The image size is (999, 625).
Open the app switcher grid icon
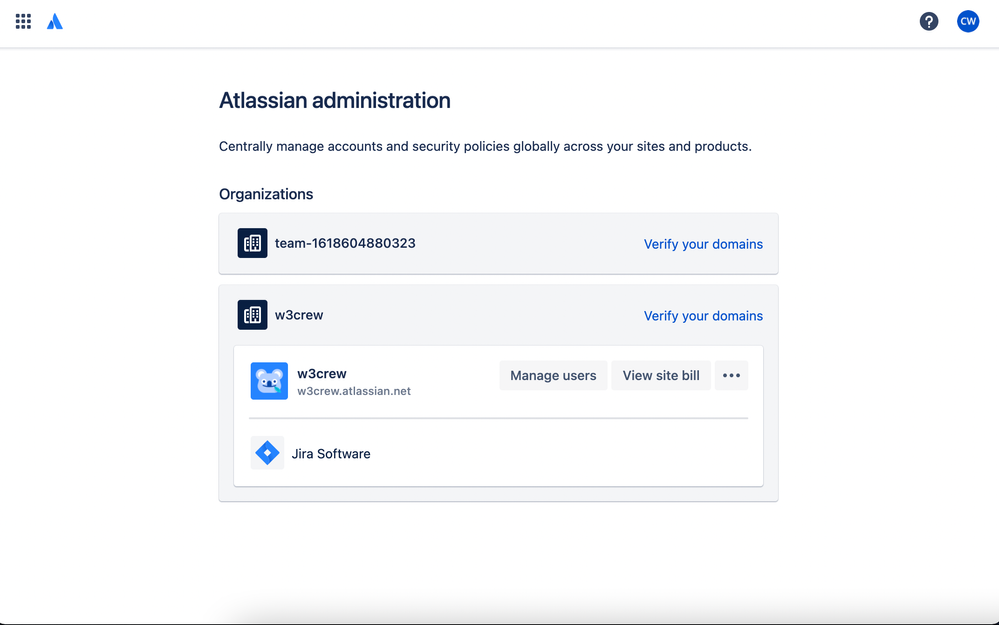[24, 22]
